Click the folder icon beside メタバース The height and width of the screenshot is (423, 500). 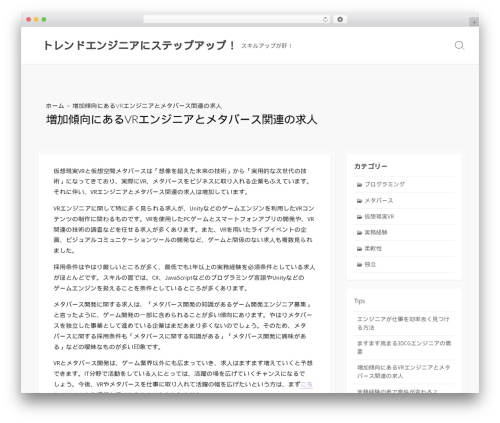pos(359,201)
